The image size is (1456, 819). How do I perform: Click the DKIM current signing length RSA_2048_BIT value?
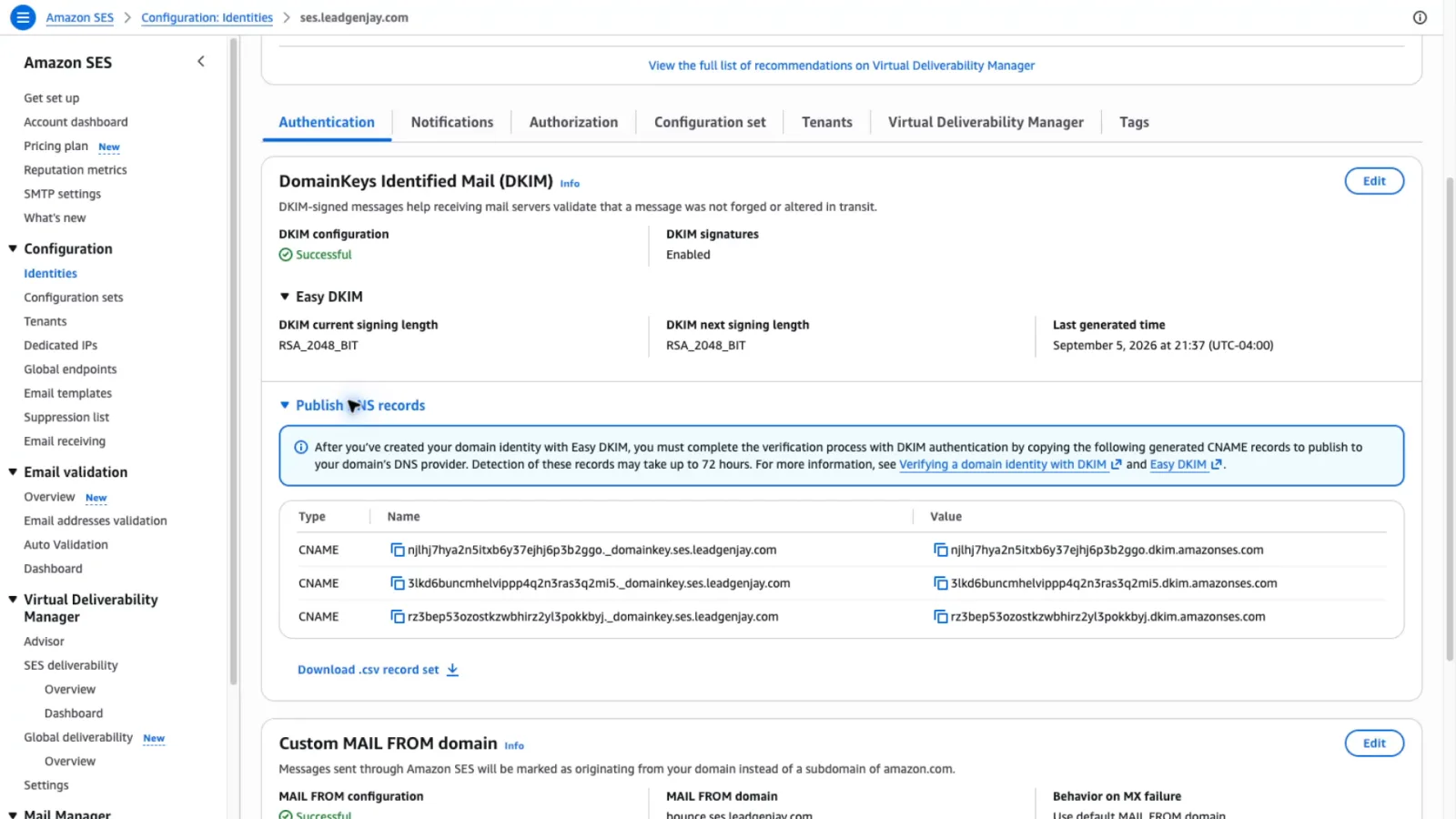[x=318, y=346]
